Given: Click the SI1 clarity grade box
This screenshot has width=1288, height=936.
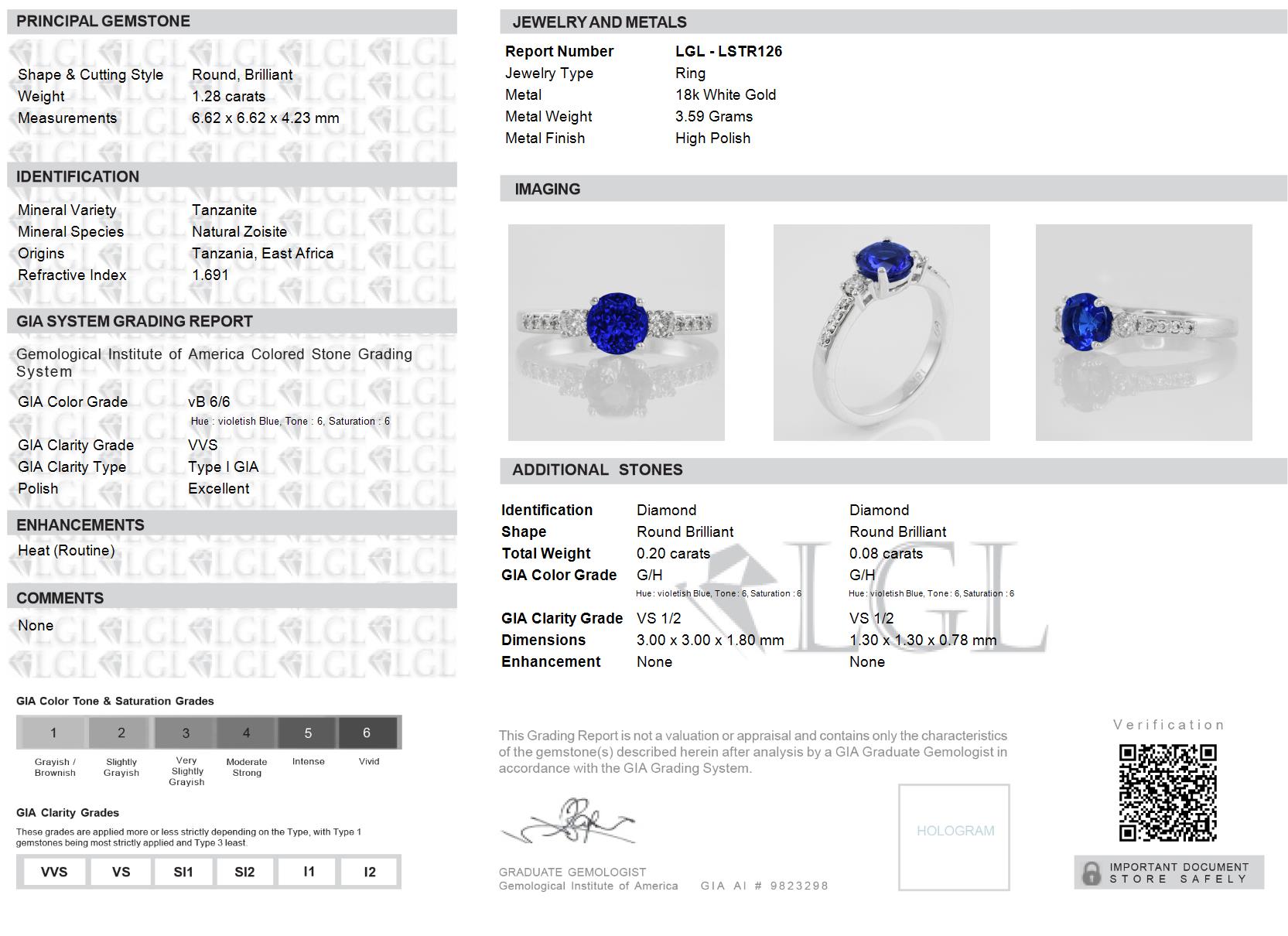Looking at the screenshot, I should click(183, 872).
